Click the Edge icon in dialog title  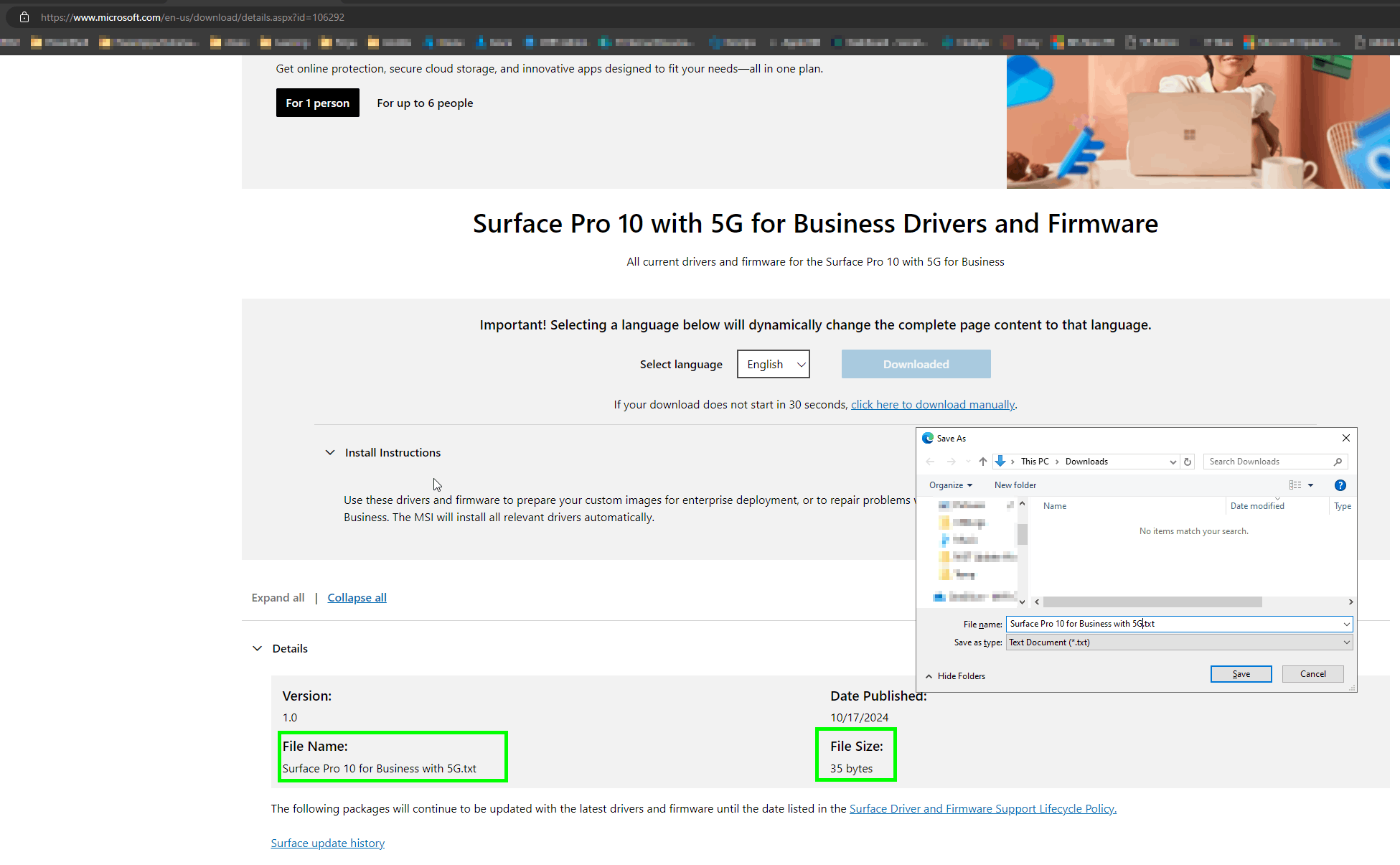[928, 438]
